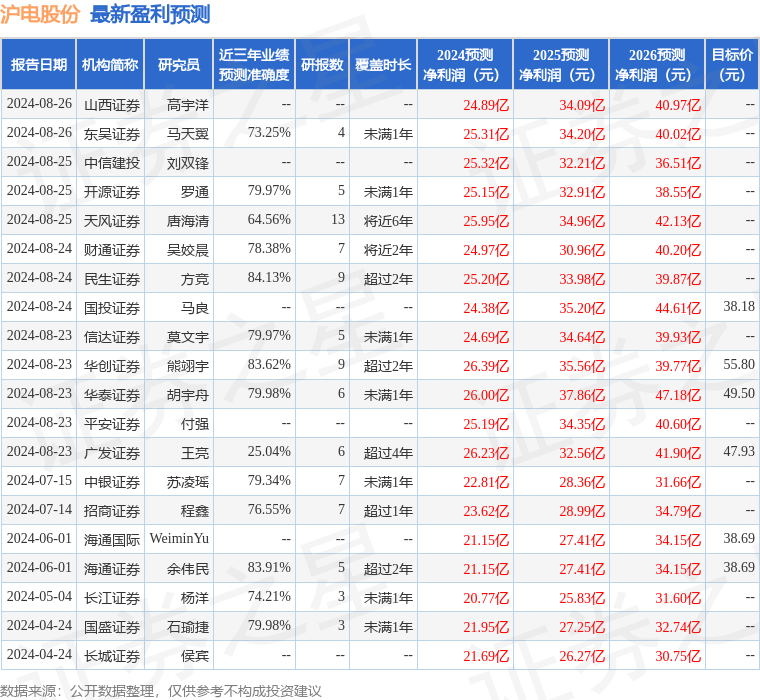Select the 2024预测净利润 column header

point(465,64)
